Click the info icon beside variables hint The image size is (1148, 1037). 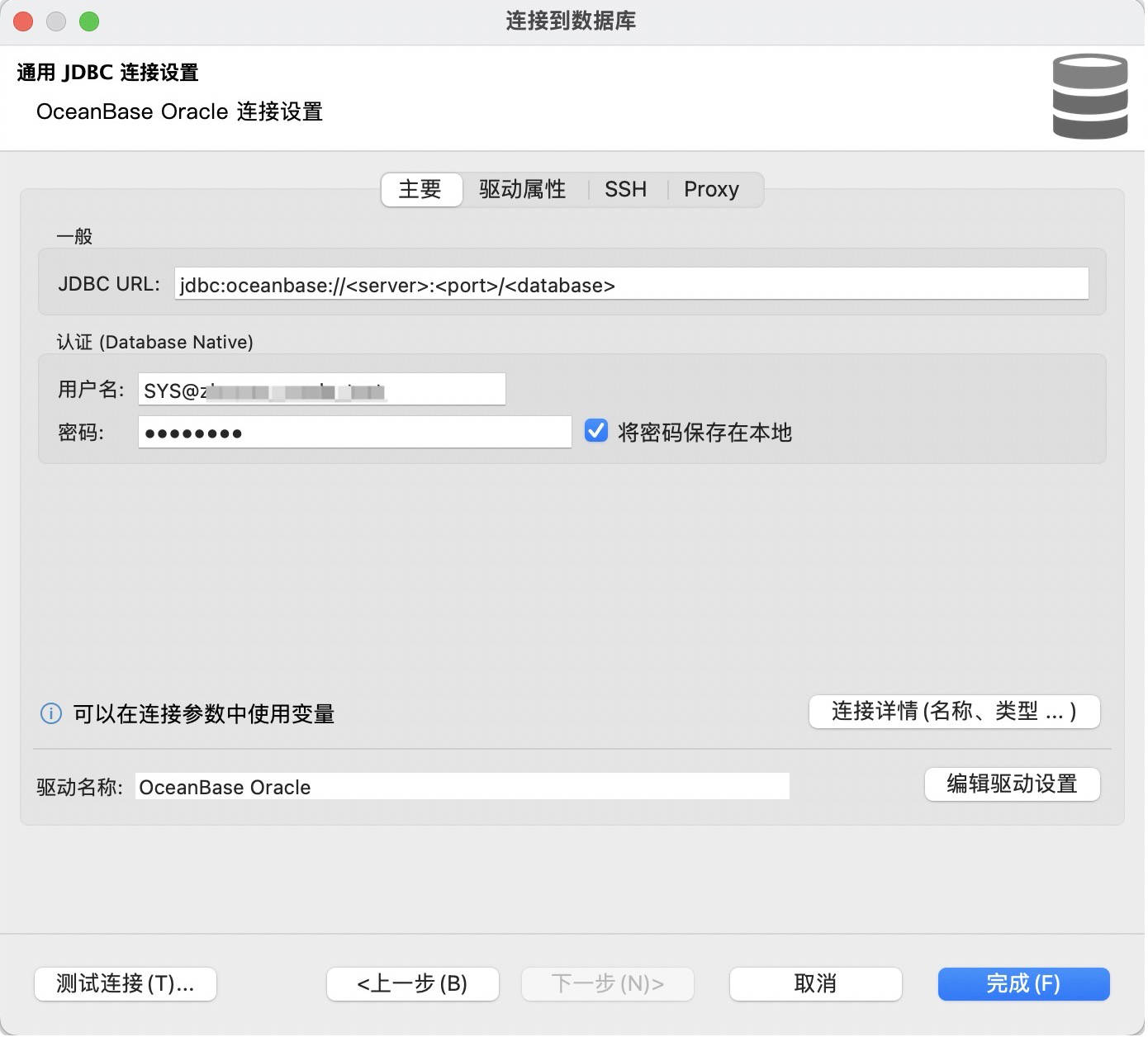click(x=51, y=713)
